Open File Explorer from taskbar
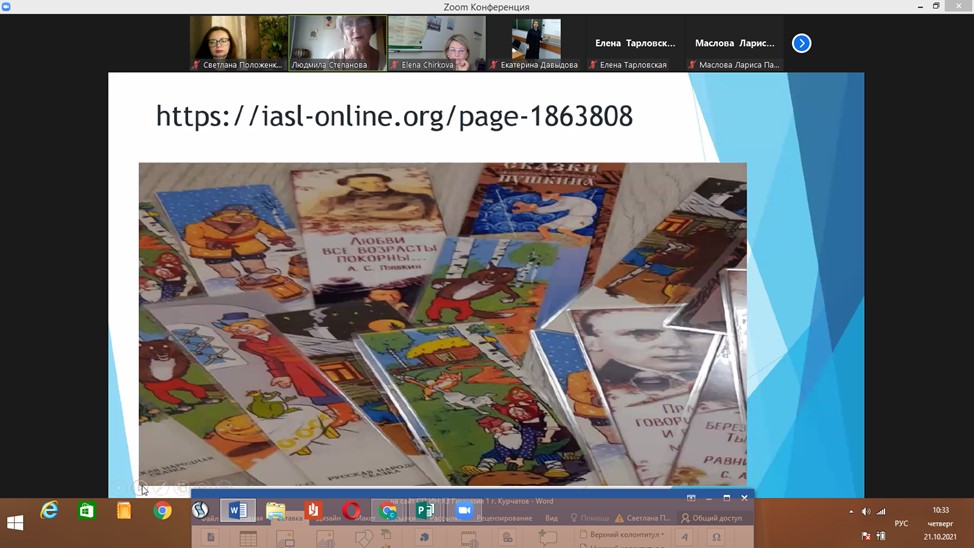This screenshot has width=974, height=548. point(275,511)
